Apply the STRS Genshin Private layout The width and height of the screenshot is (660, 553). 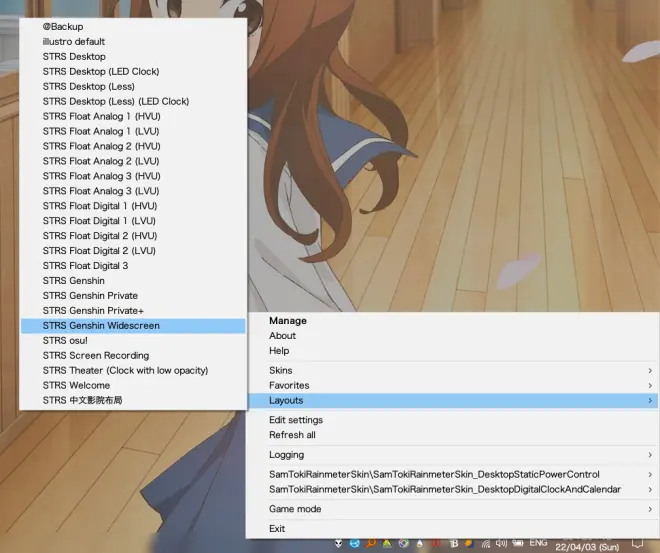(x=133, y=295)
